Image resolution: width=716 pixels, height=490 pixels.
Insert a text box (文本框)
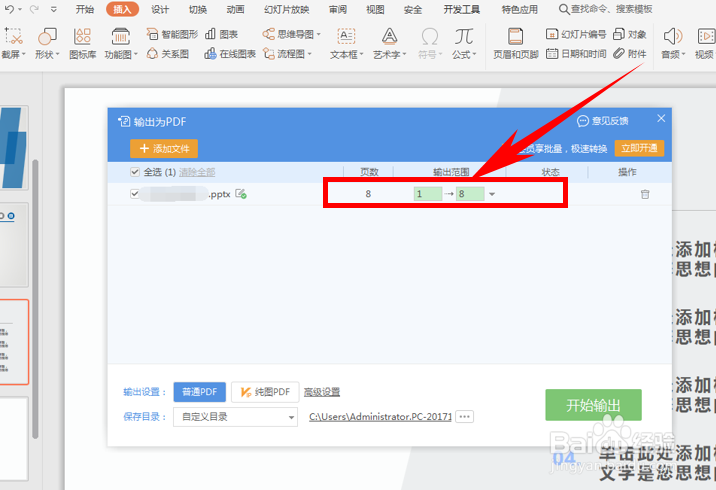coord(346,43)
